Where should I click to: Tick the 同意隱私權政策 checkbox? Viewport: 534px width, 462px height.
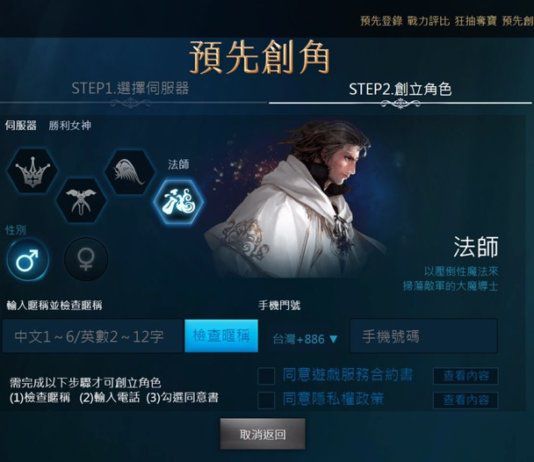click(x=266, y=400)
